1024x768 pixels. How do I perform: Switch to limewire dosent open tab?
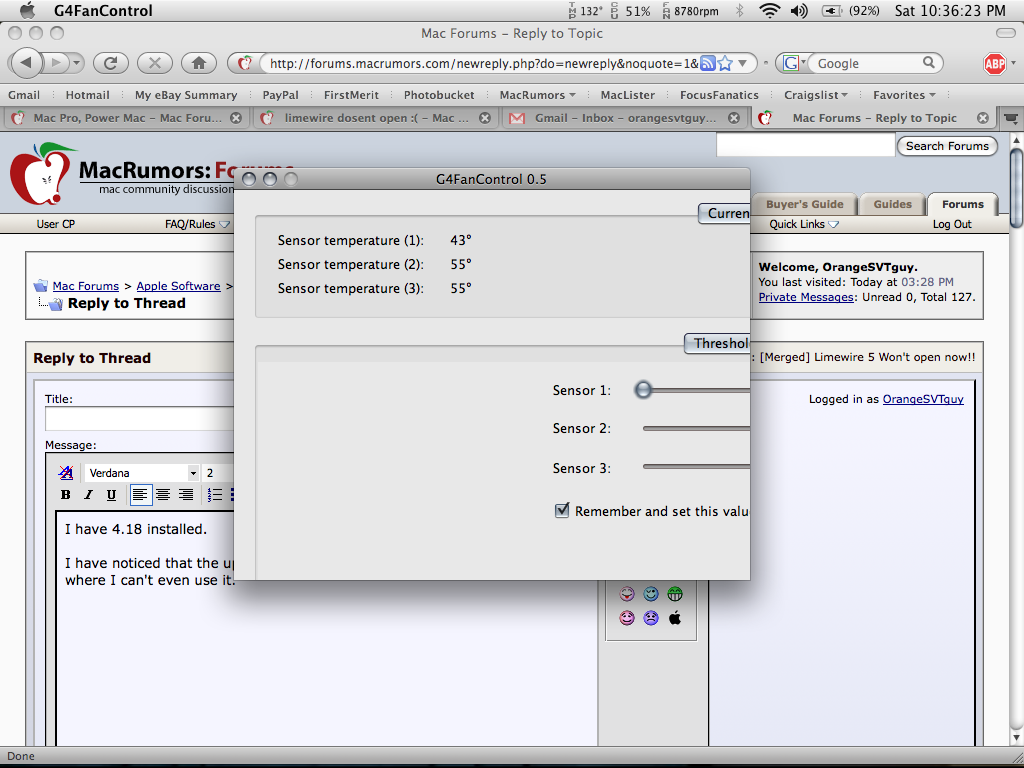(376, 118)
